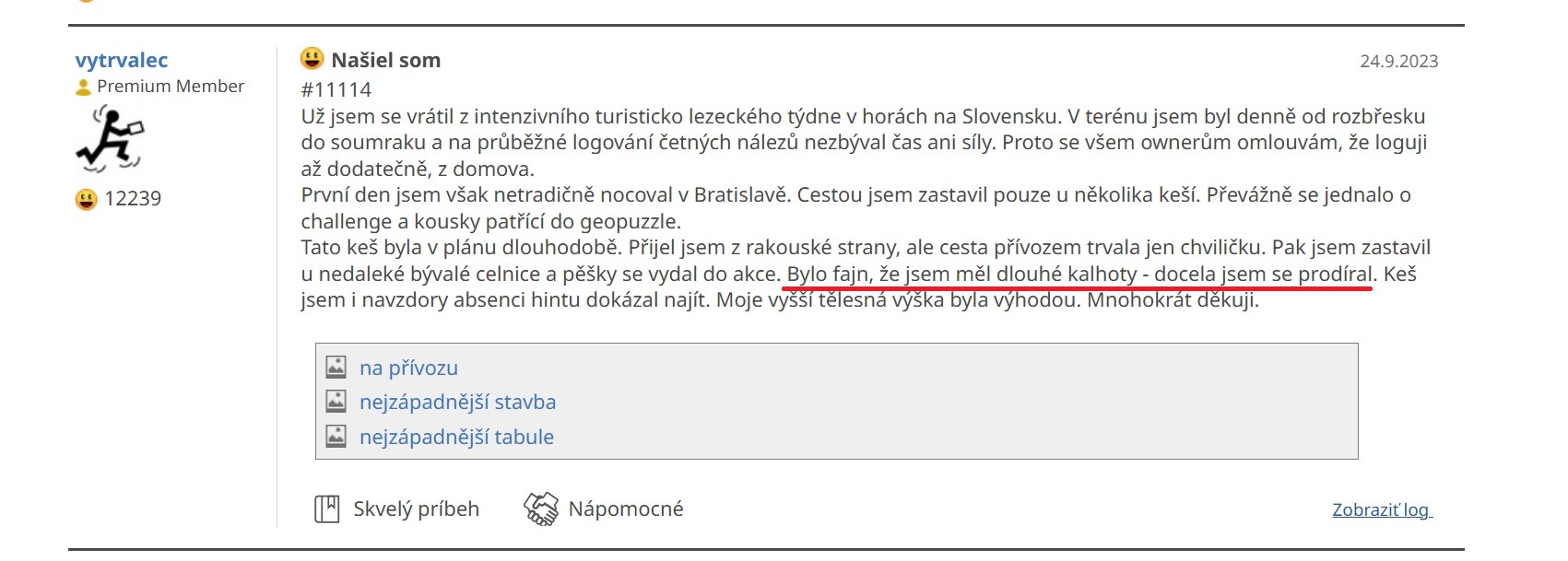Click the running stick figure avatar
The image size is (1568, 561).
[111, 139]
